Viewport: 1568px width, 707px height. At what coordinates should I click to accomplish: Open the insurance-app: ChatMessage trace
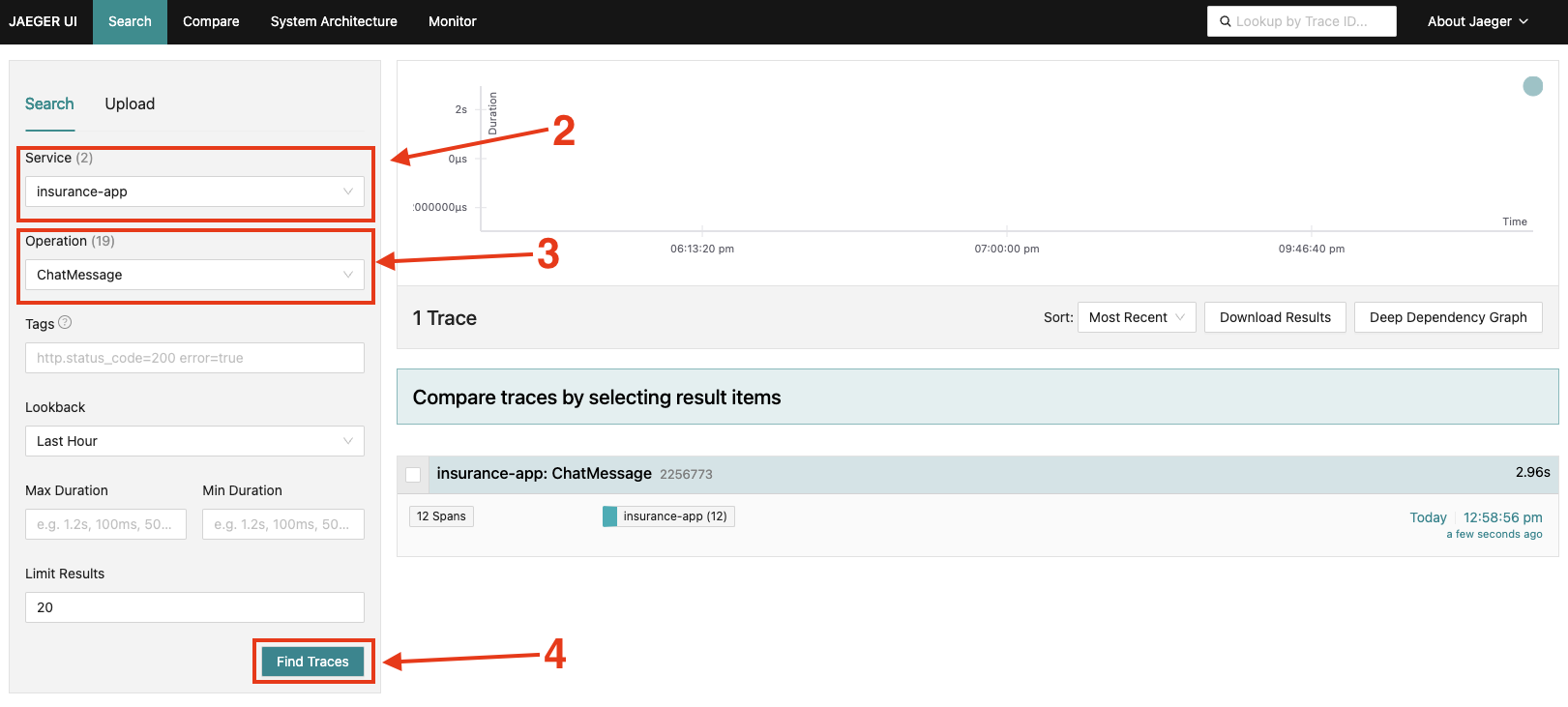(x=544, y=474)
